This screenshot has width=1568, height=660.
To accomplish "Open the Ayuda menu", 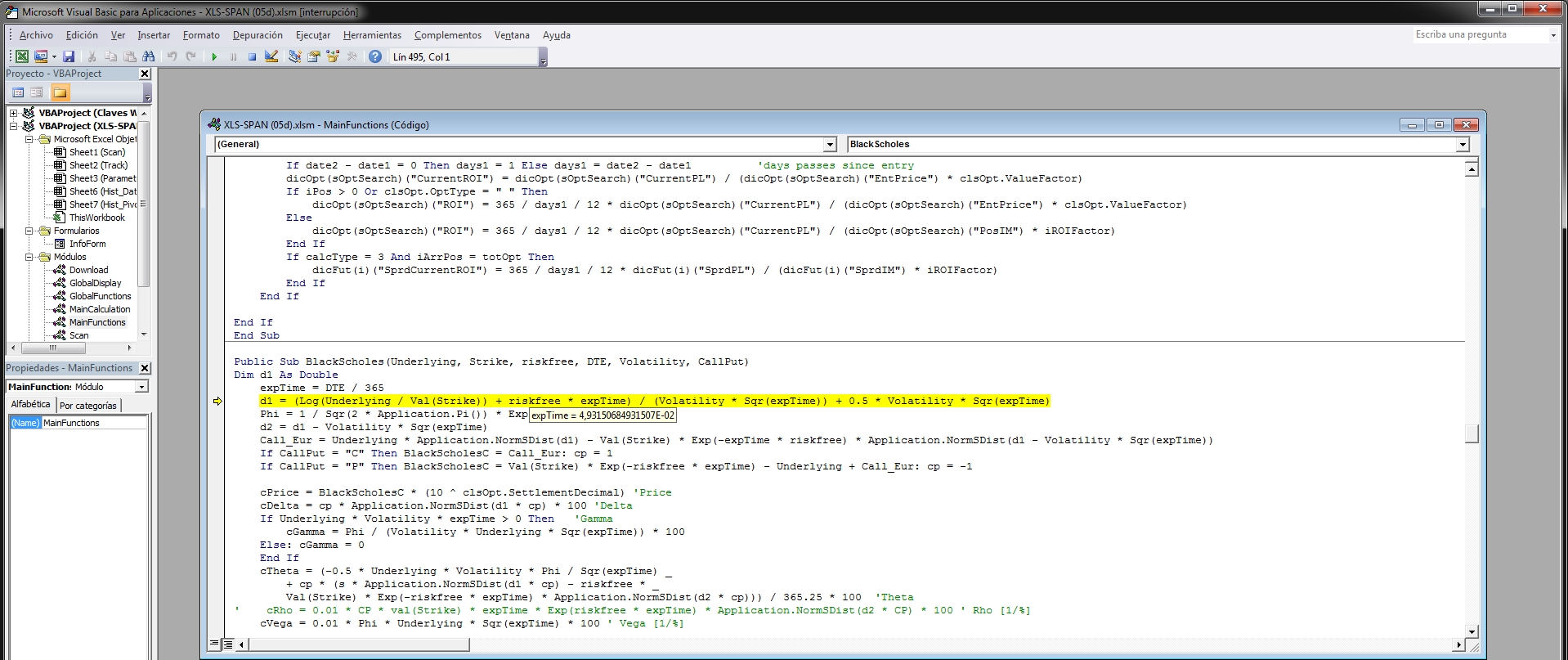I will (x=557, y=35).
